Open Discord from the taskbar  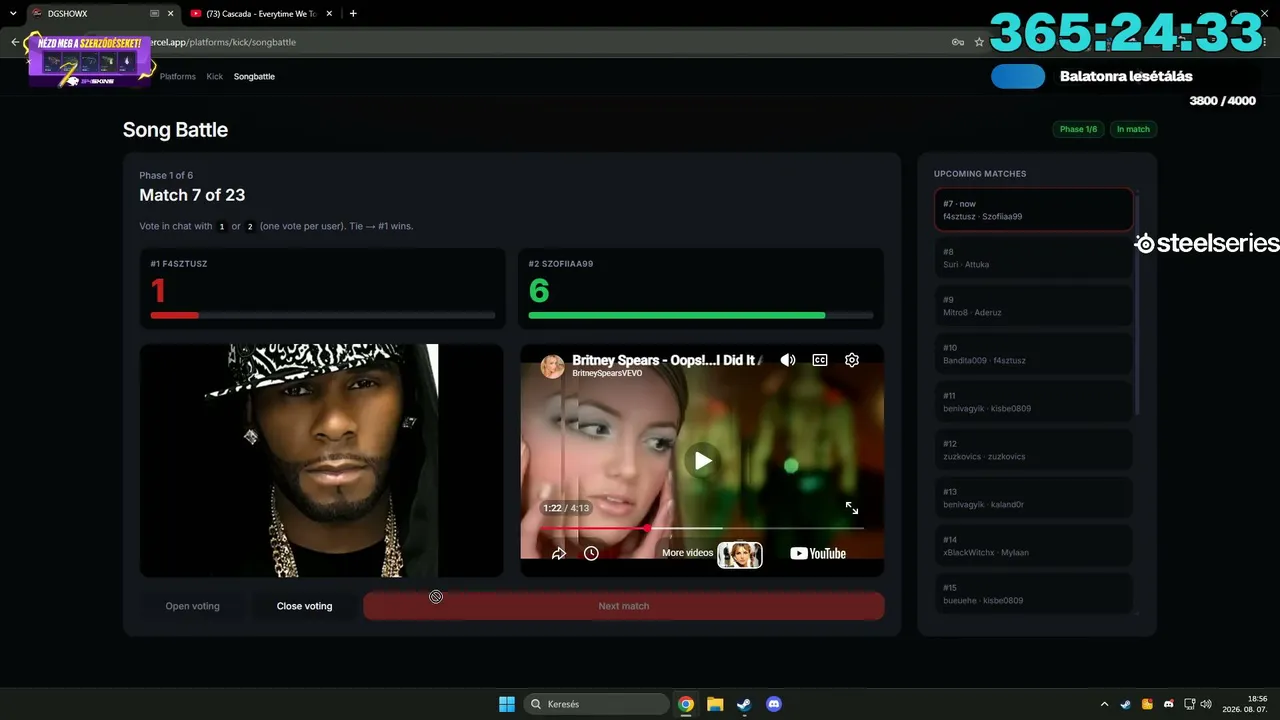coord(773,704)
